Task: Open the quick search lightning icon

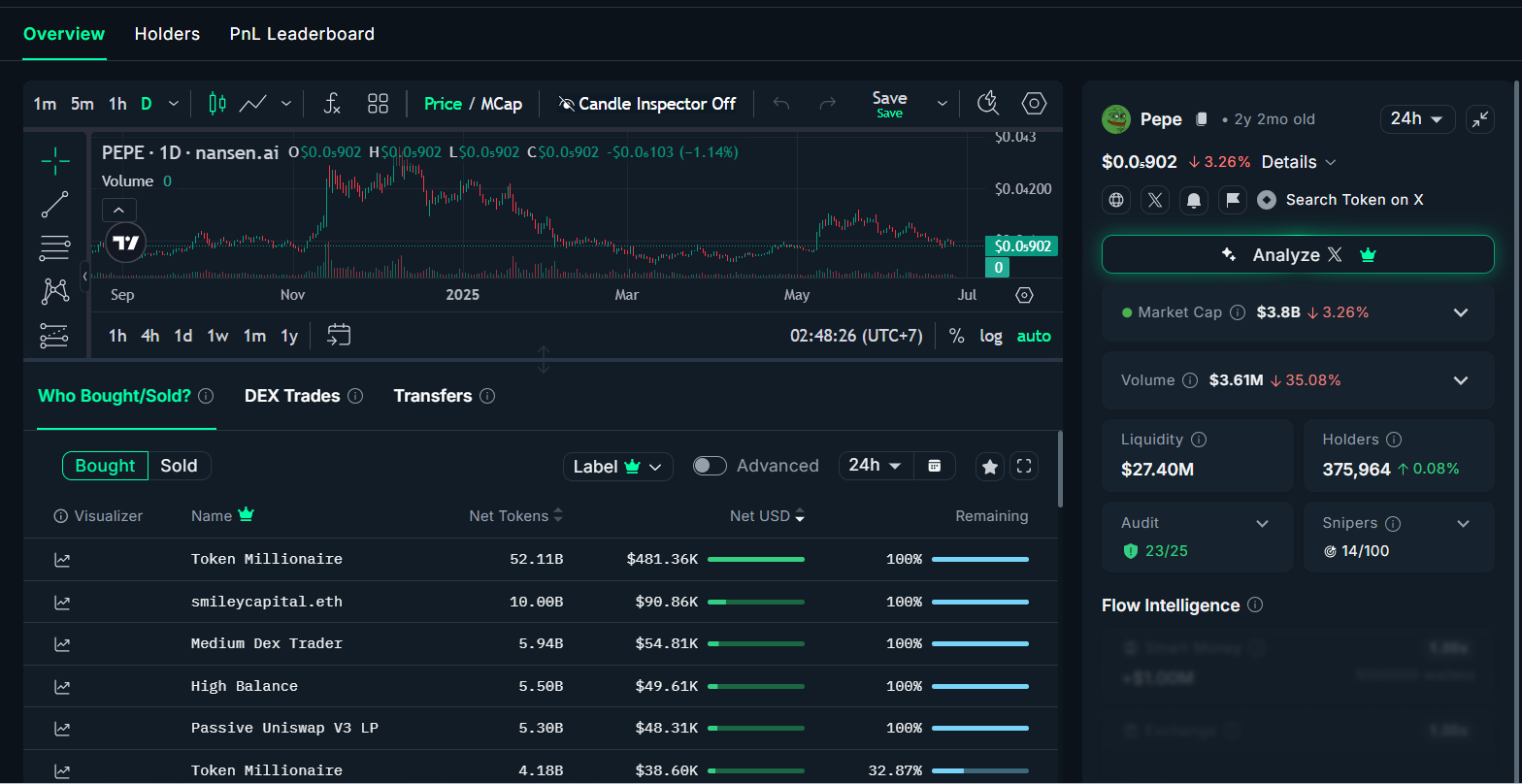Action: [988, 103]
